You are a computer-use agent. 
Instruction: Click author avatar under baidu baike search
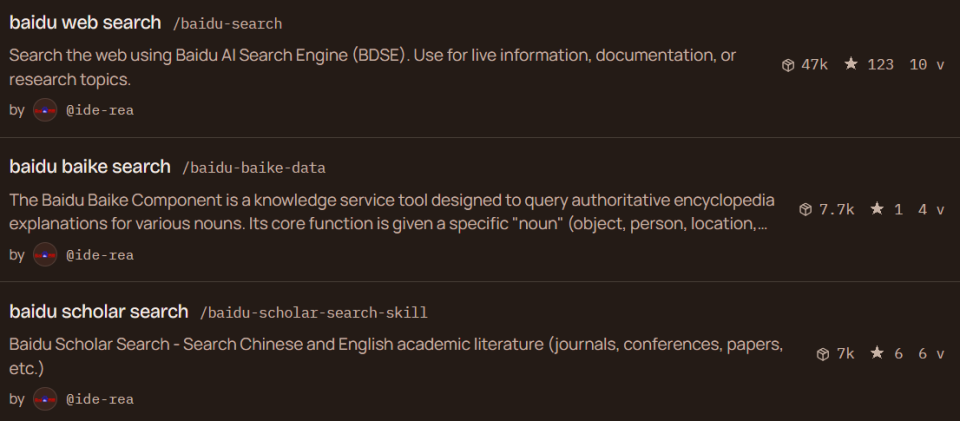coord(45,255)
